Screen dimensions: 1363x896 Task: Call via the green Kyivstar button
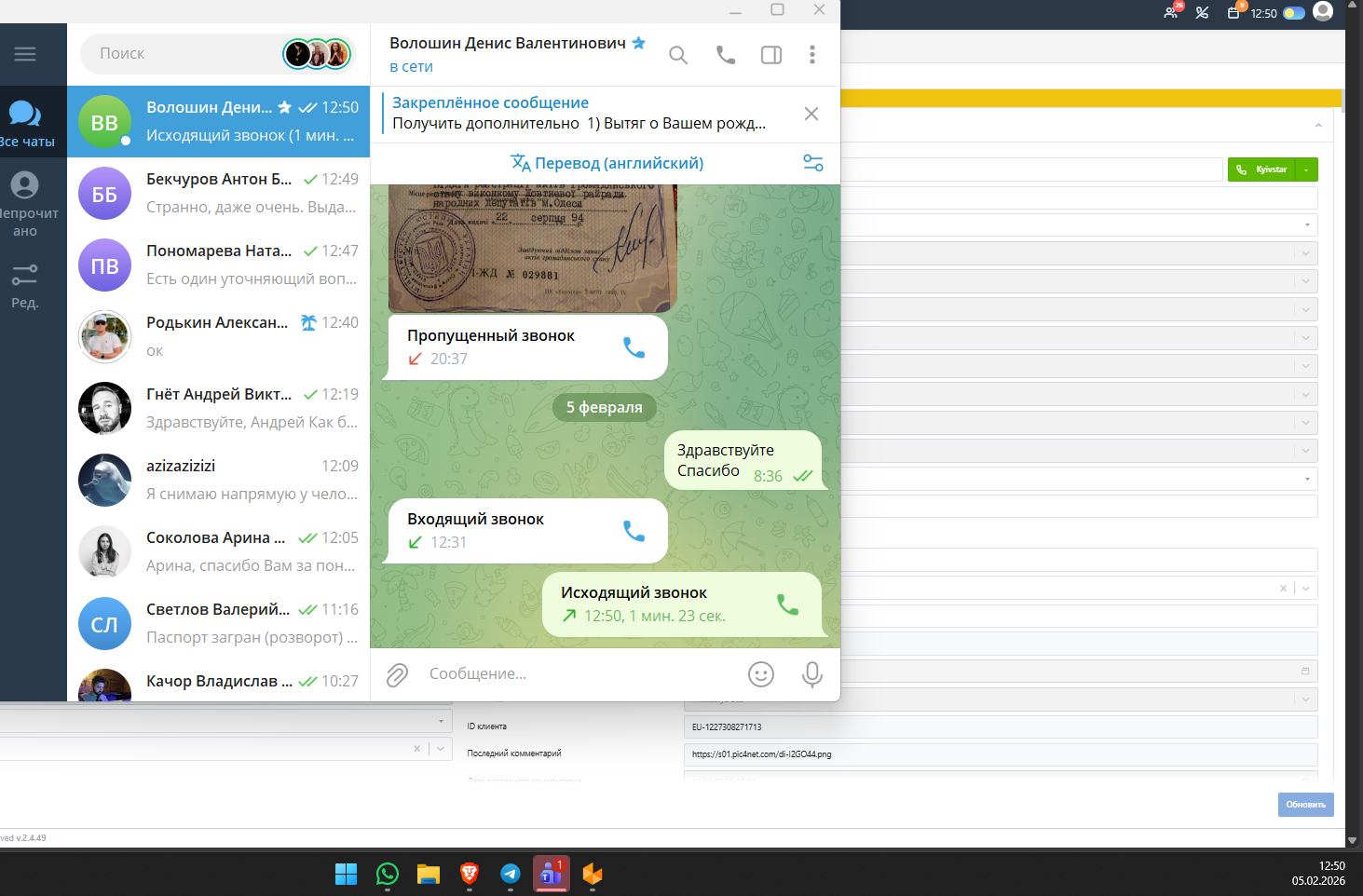coord(1261,170)
